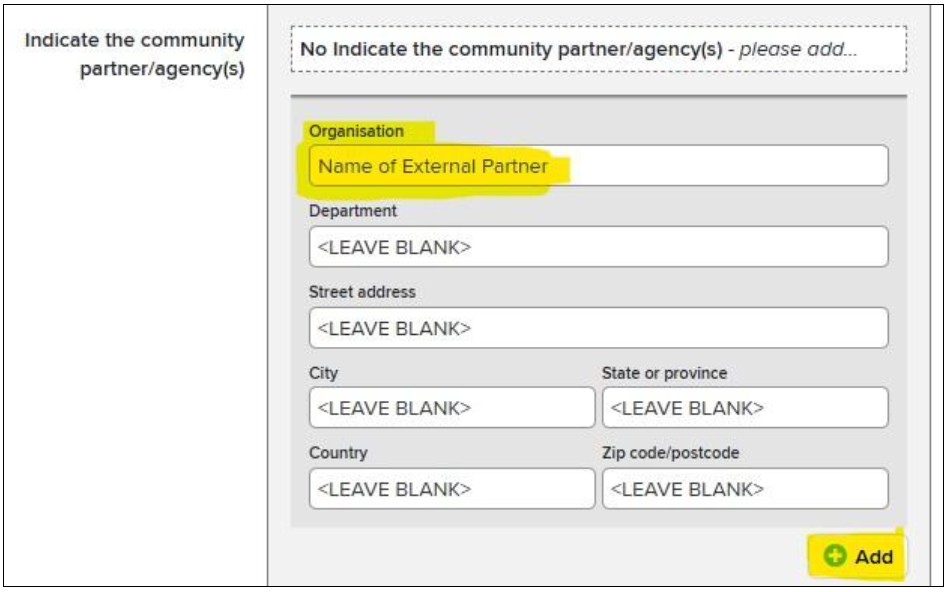Click the Department field label
This screenshot has height=592, width=947.
point(352,211)
